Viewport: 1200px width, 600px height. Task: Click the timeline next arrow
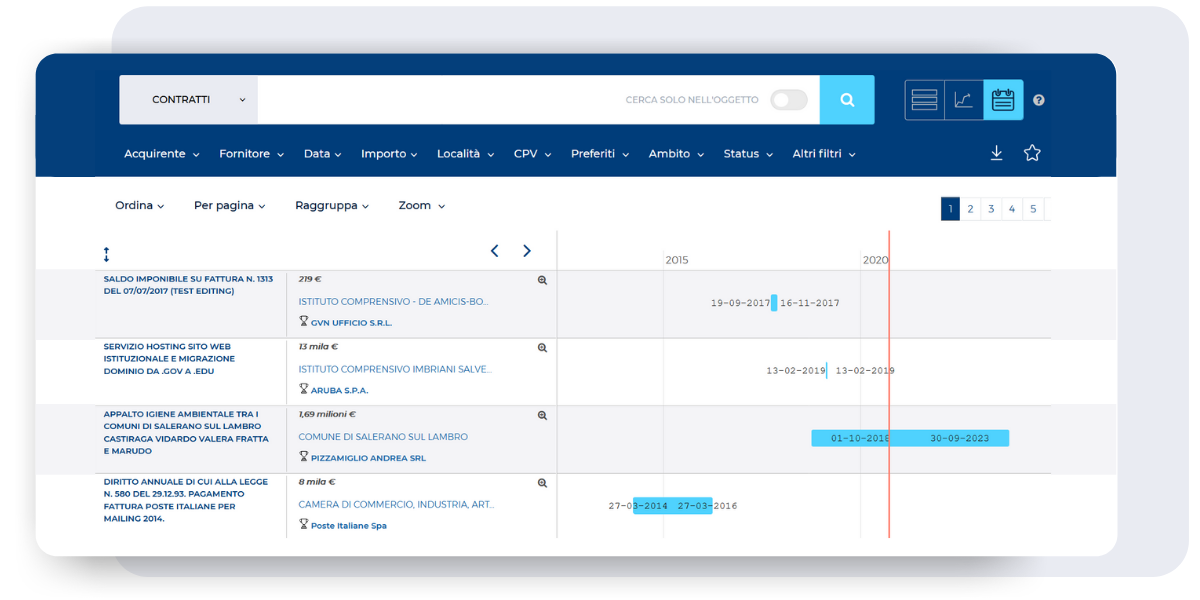coord(527,251)
